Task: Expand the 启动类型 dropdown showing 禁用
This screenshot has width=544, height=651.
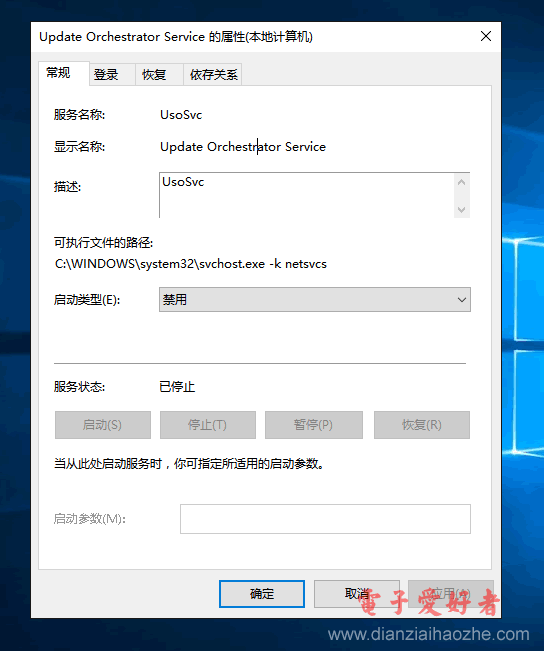Action: pos(315,299)
